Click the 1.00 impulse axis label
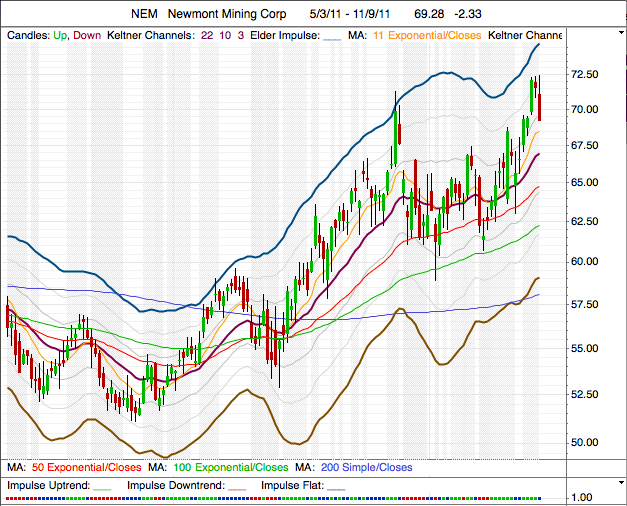Image resolution: width=627 pixels, height=506 pixels. (x=582, y=498)
